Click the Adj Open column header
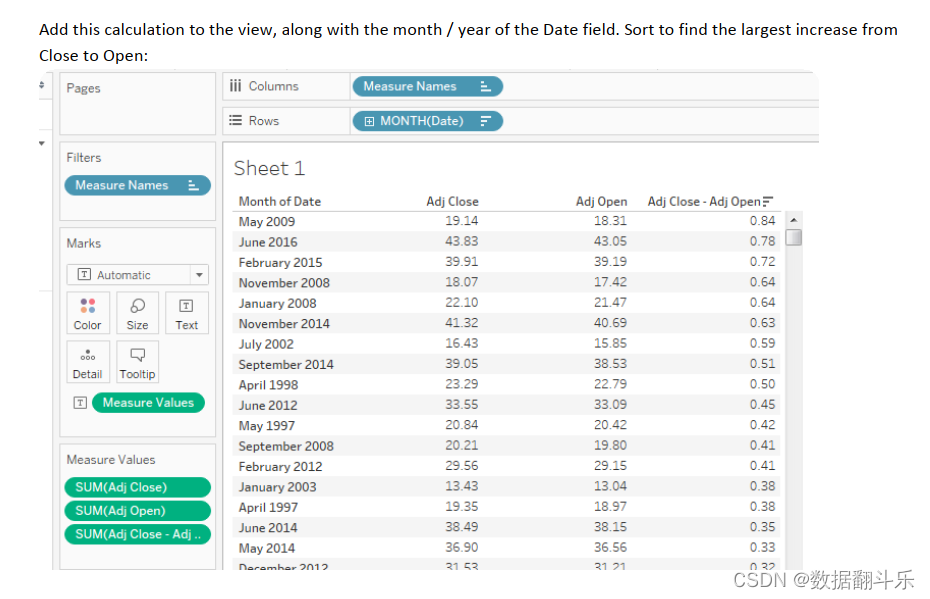 601,202
